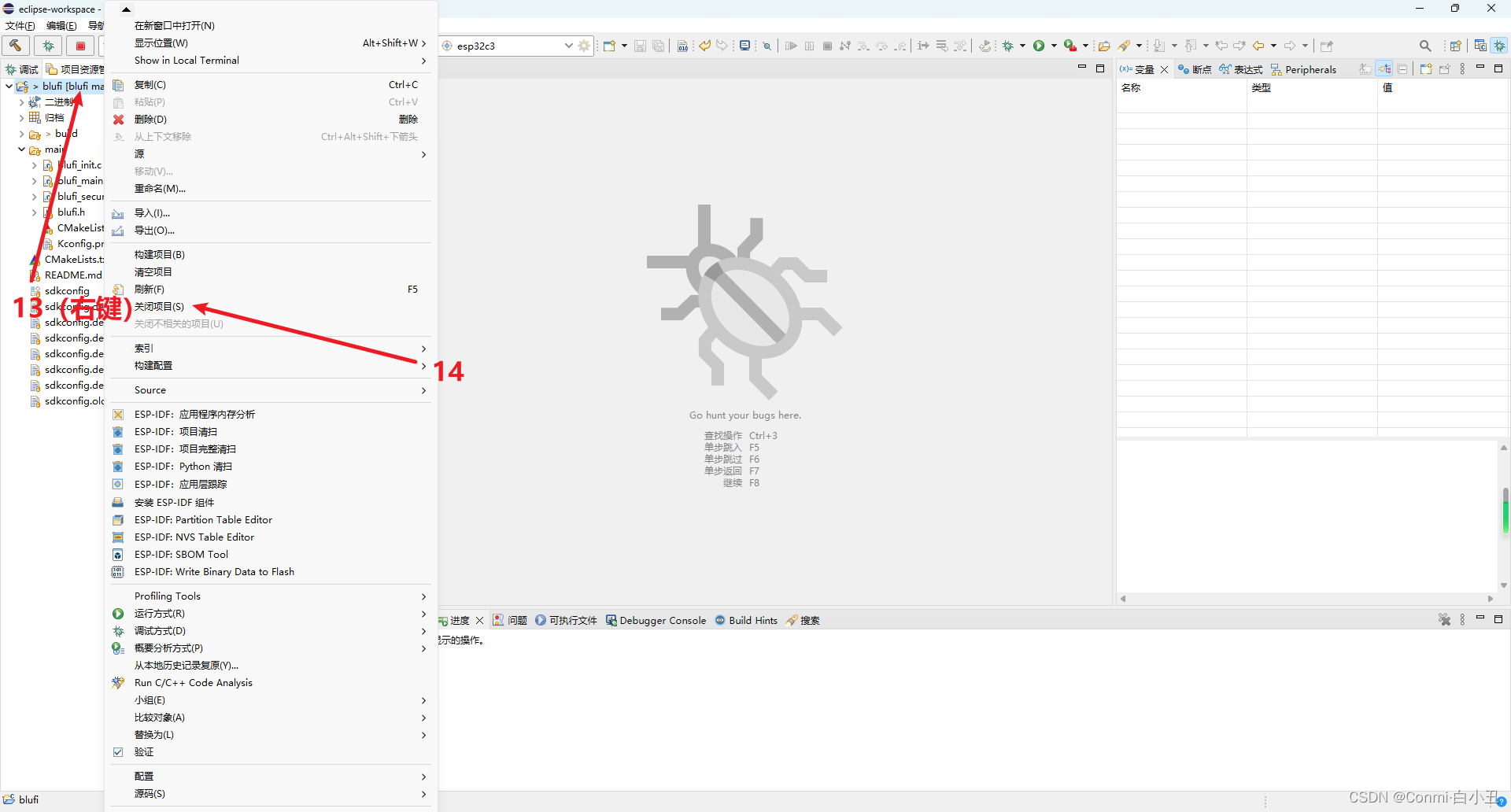
Task: Open the Run button dropdown arrow
Action: click(x=1054, y=46)
